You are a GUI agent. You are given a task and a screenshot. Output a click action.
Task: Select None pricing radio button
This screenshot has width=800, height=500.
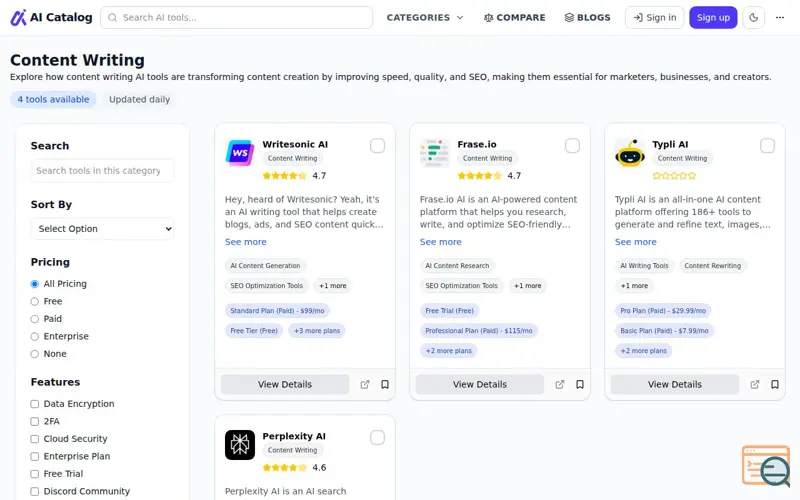tap(35, 354)
